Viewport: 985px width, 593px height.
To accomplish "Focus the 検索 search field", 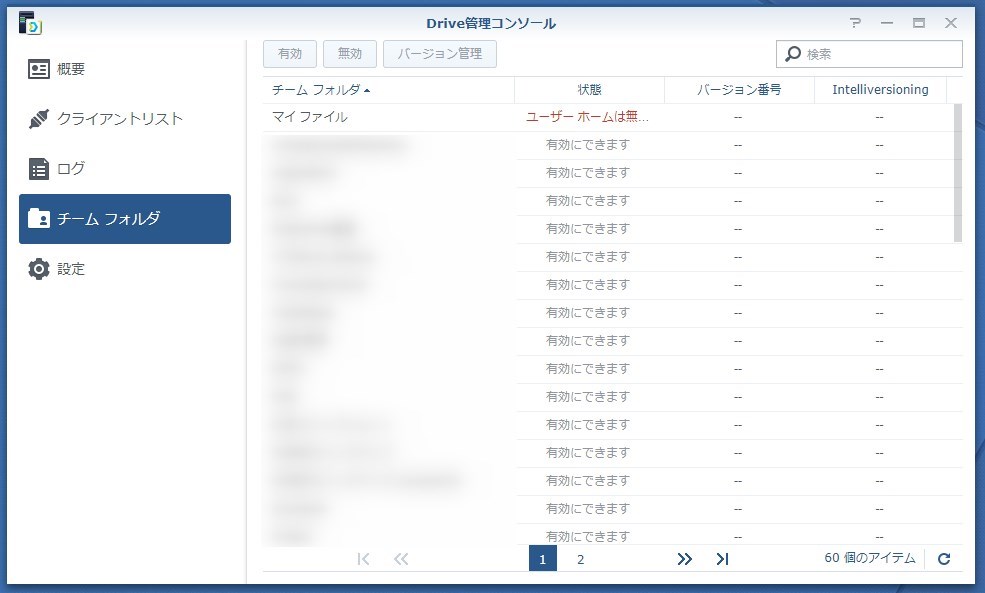I will (x=869, y=54).
